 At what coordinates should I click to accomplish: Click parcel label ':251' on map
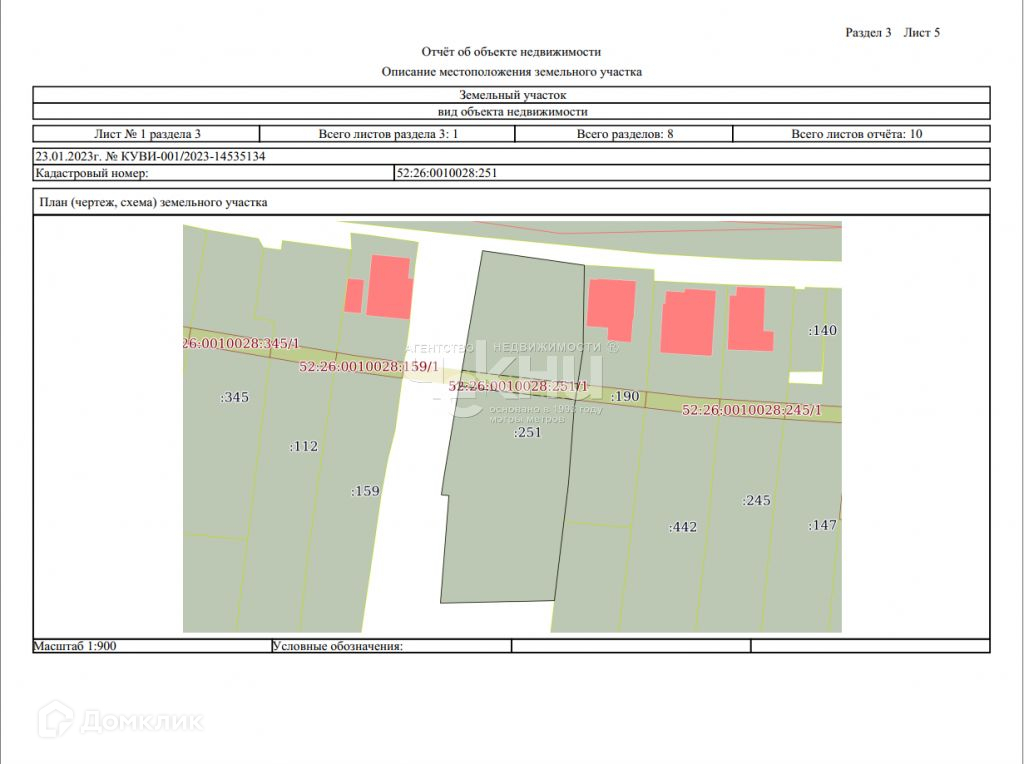click(528, 432)
